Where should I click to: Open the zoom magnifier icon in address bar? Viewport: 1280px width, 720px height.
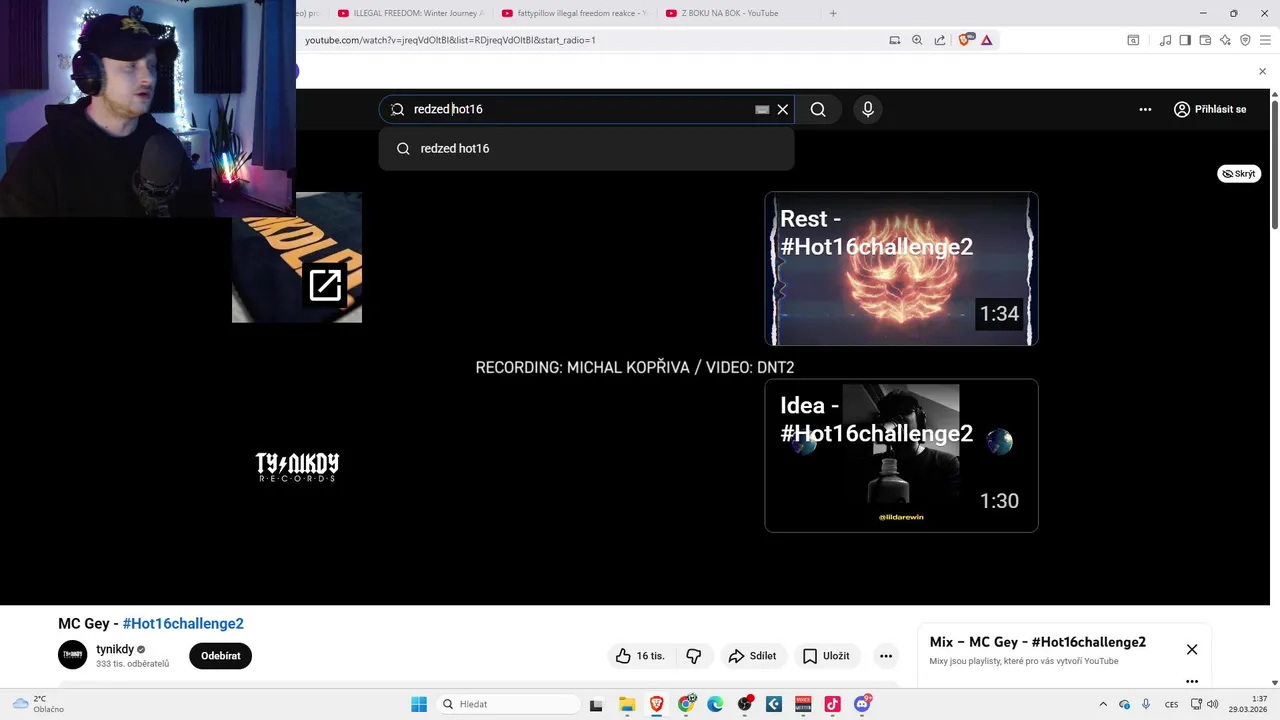pos(917,40)
